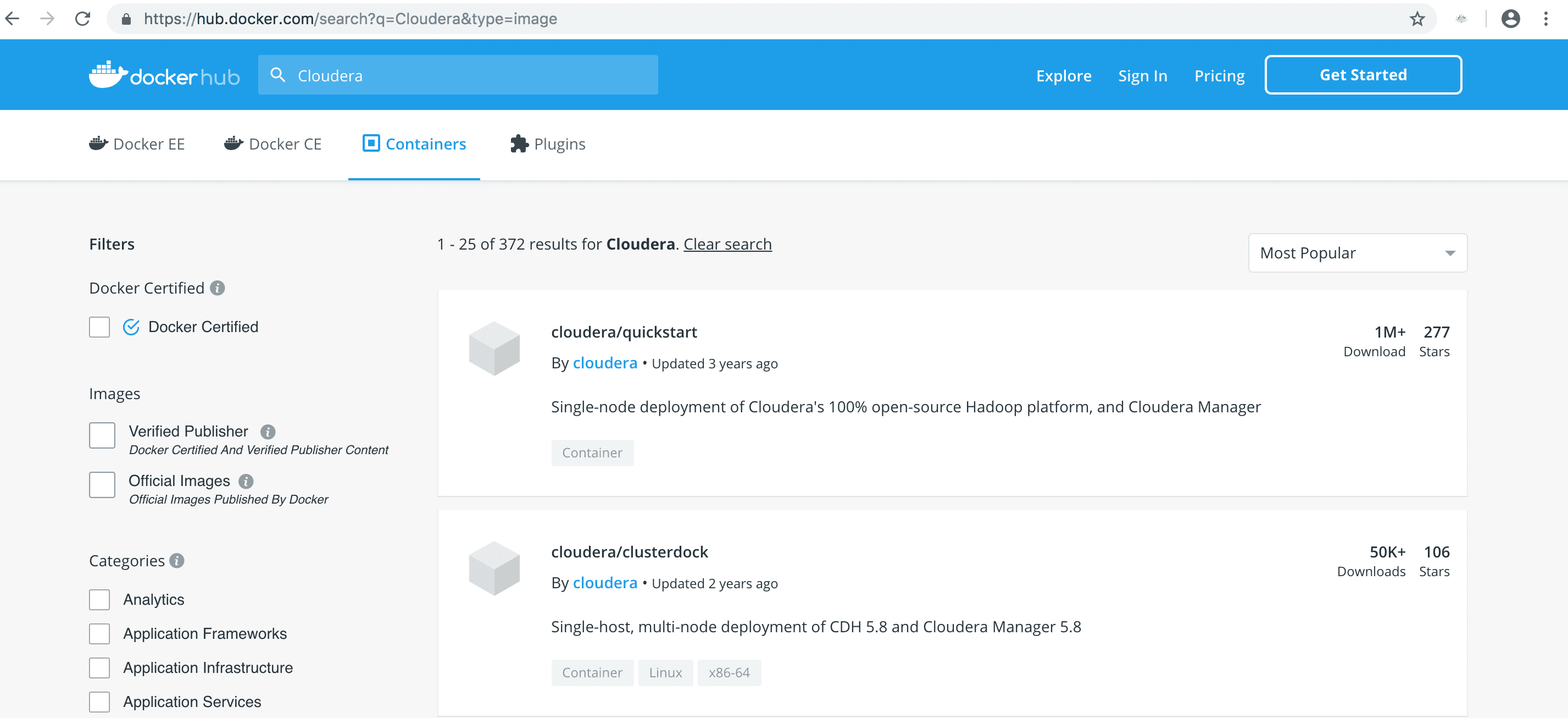This screenshot has height=718, width=1568.
Task: Click the 'Single-node deployment' quickstart description
Action: coord(906,407)
